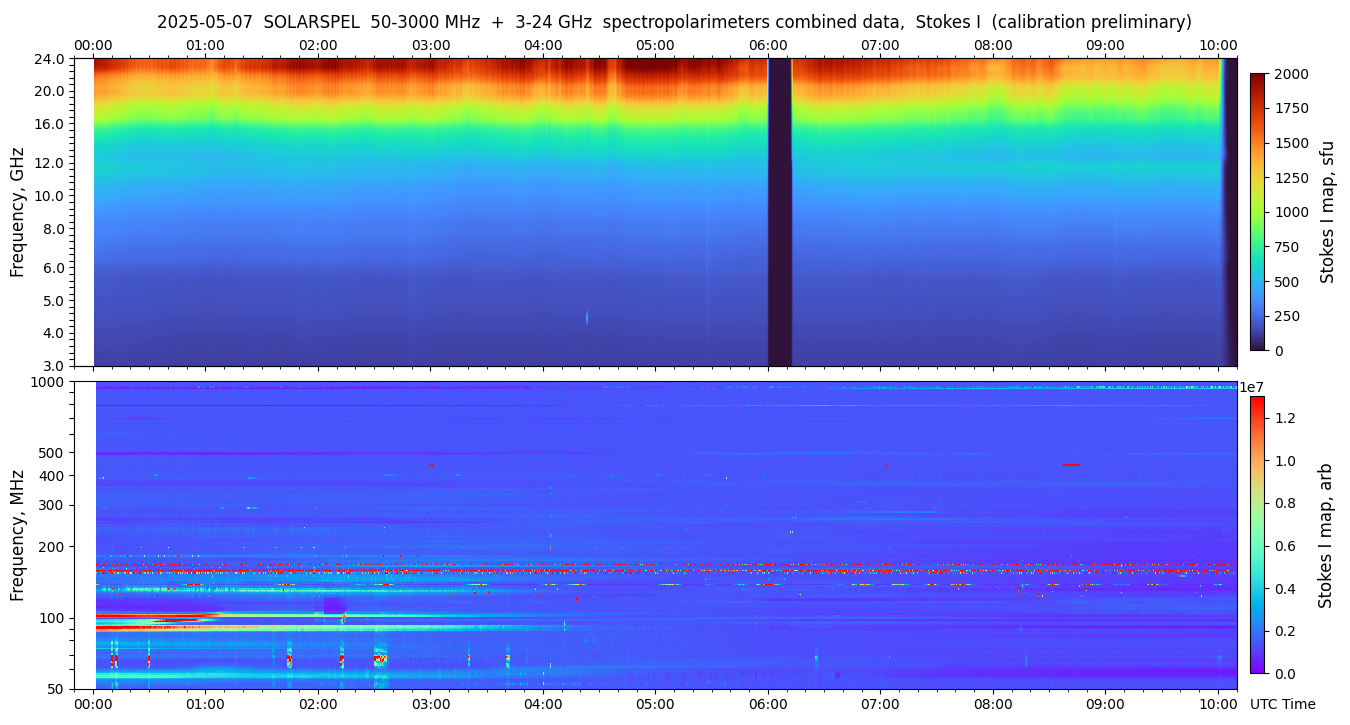Click the red dash near 450 MHz before 09:00
1350x725 pixels.
[x=1071, y=465]
